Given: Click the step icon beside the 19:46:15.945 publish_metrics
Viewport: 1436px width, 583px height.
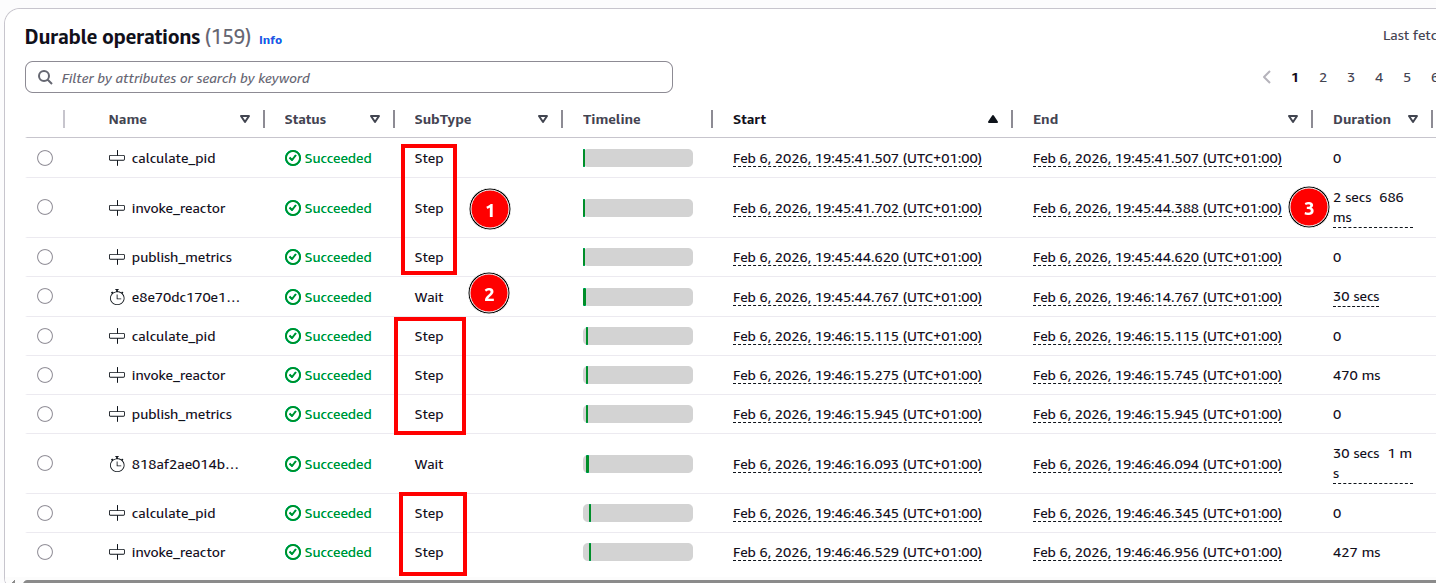Looking at the screenshot, I should pos(117,414).
